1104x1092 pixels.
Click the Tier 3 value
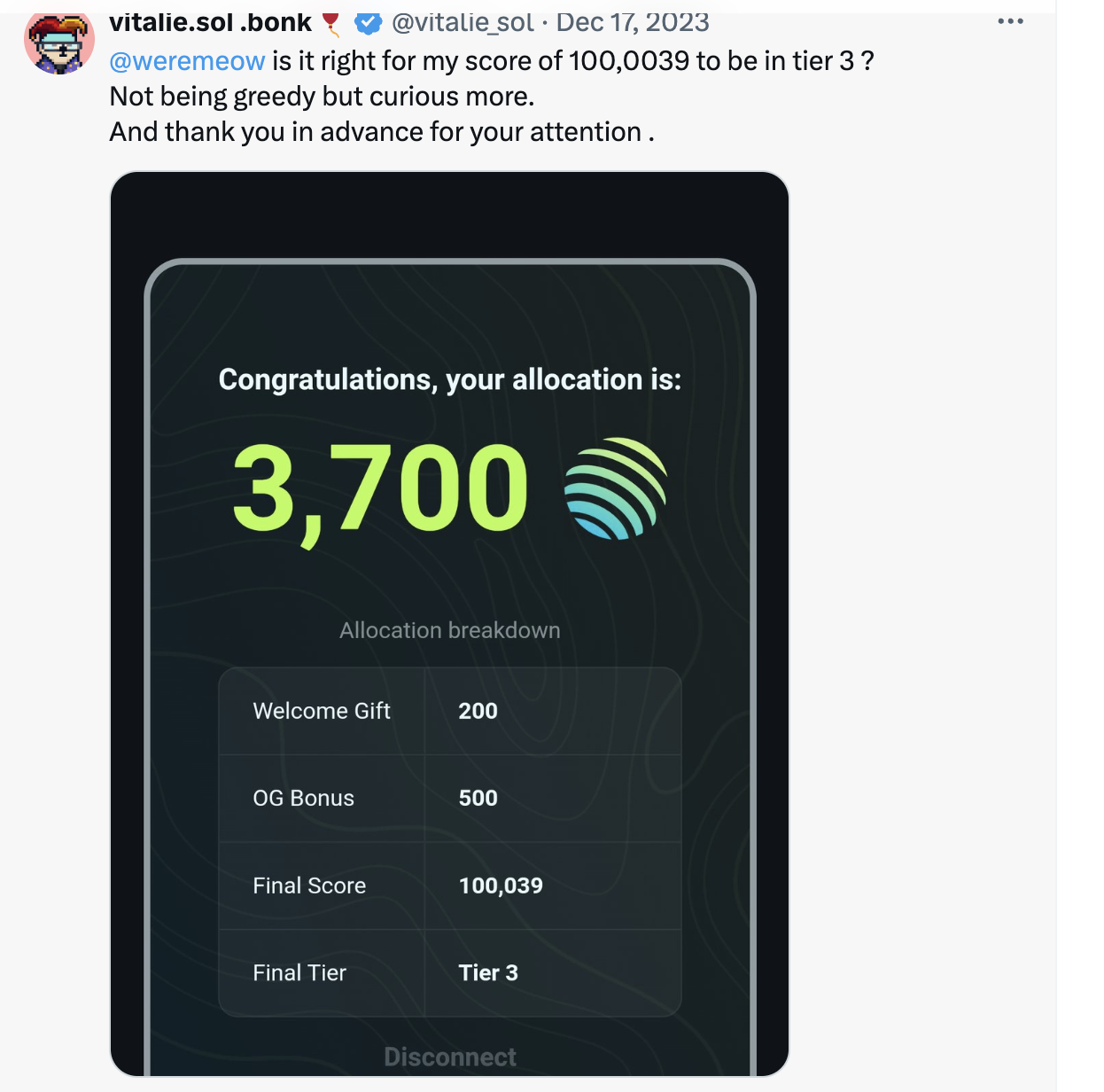[488, 973]
